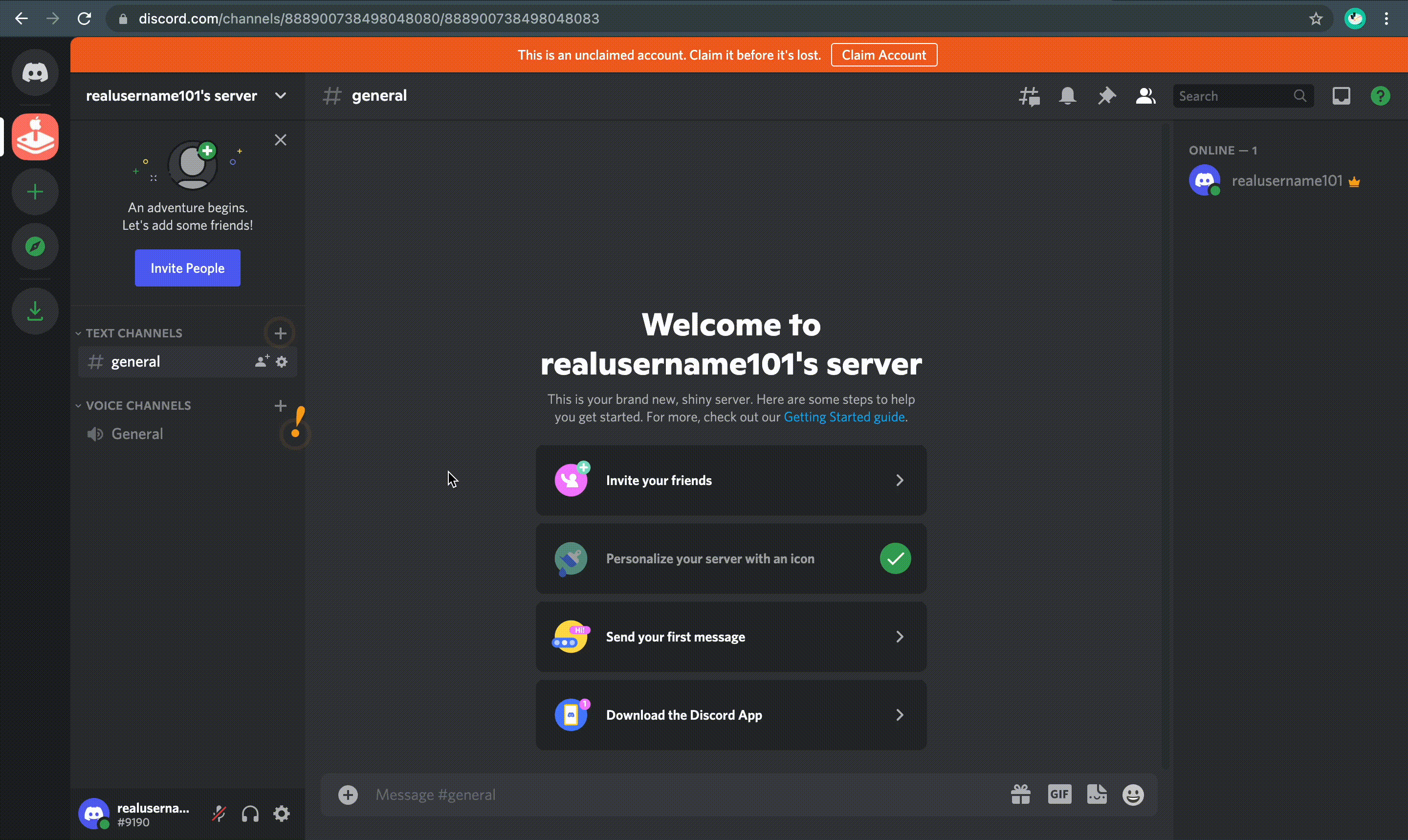Screen dimensions: 1408x840
Task: Open realusername101 in the member list
Action: point(1287,180)
